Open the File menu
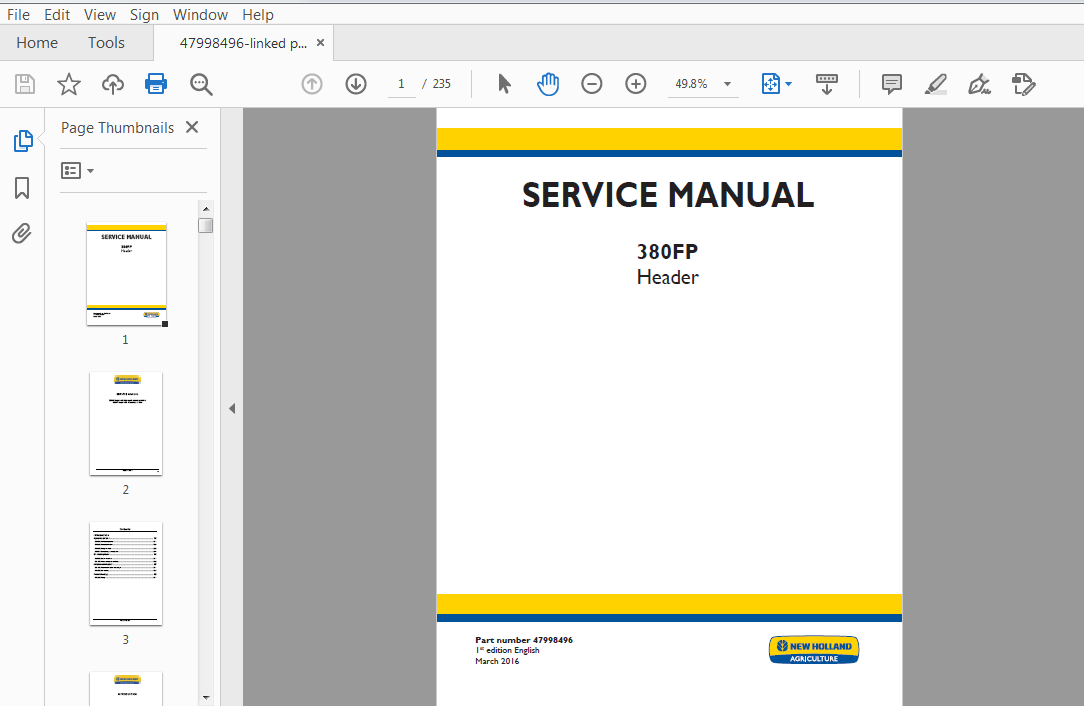This screenshot has width=1084, height=706. pyautogui.click(x=19, y=15)
